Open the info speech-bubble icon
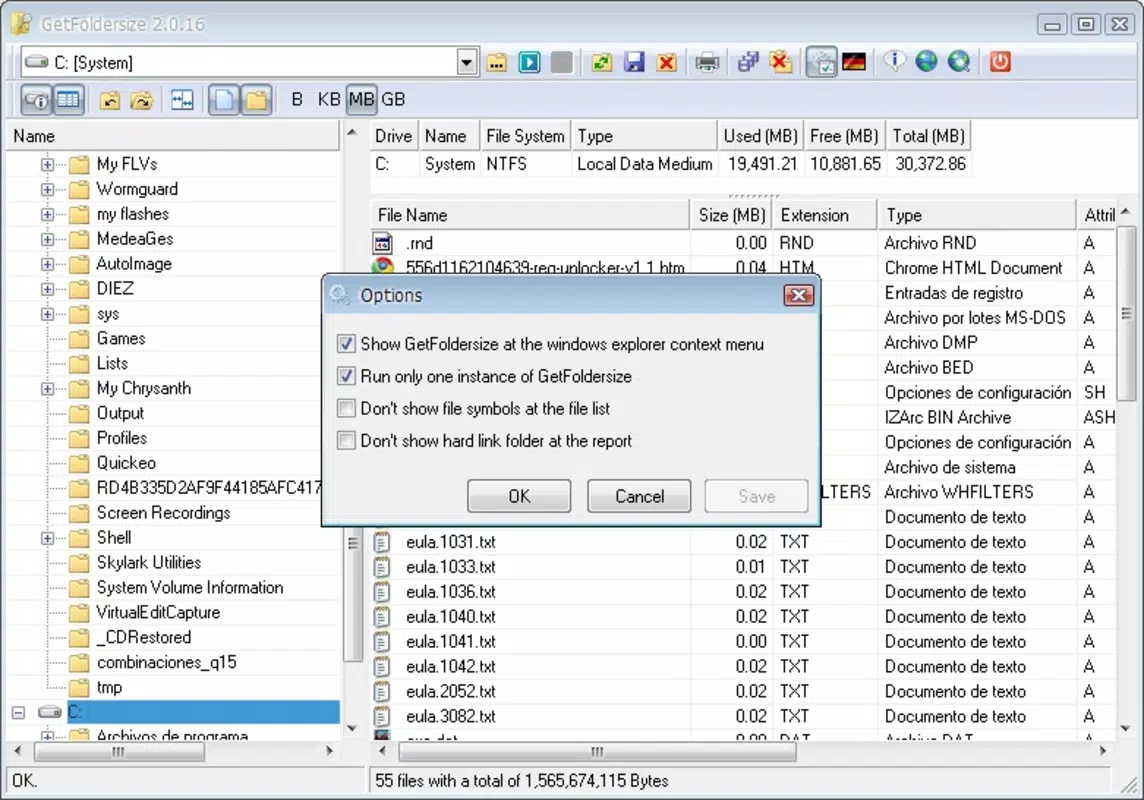Image resolution: width=1144 pixels, height=800 pixels. pos(894,63)
